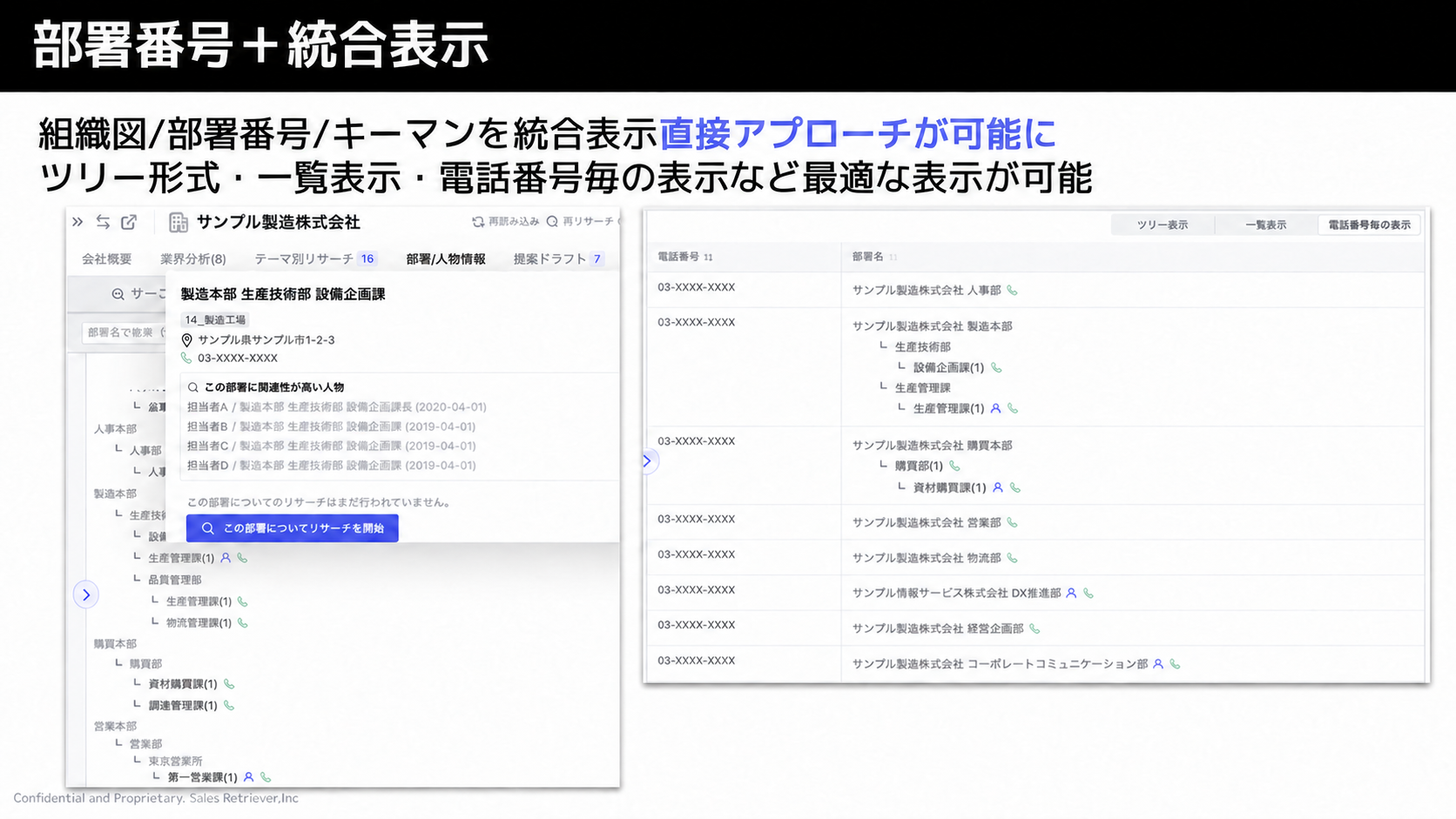Click the phone icon beside 営業部 in right table
Image resolution: width=1456 pixels, height=819 pixels.
pos(1012,522)
